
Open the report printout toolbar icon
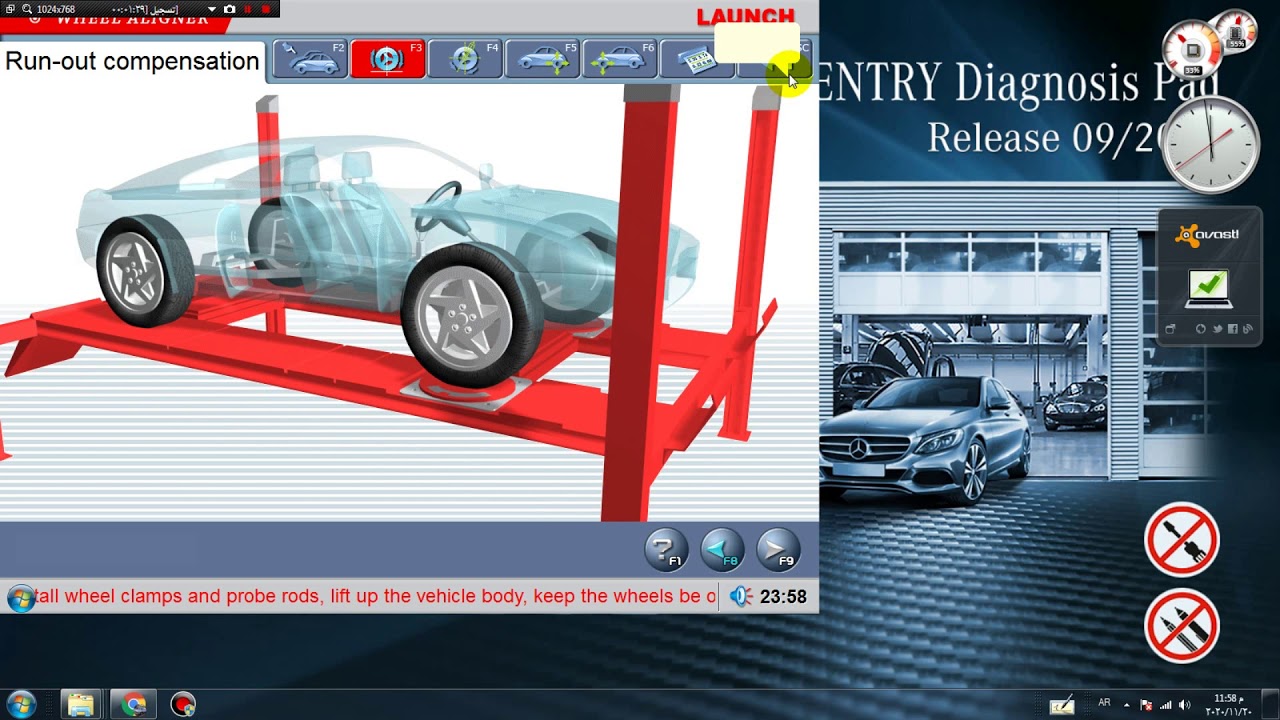pos(697,60)
